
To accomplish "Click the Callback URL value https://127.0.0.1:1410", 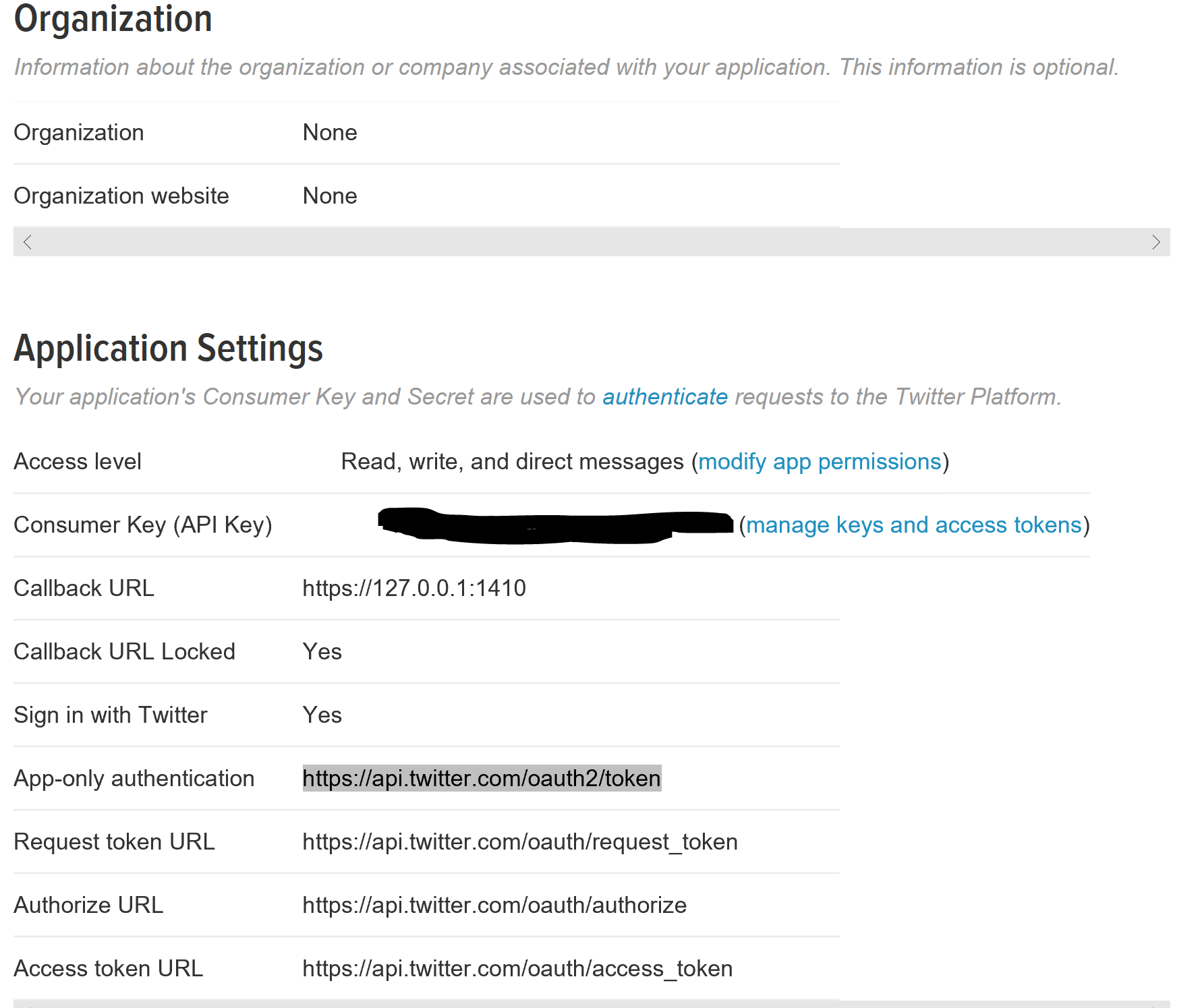I will (x=413, y=588).
